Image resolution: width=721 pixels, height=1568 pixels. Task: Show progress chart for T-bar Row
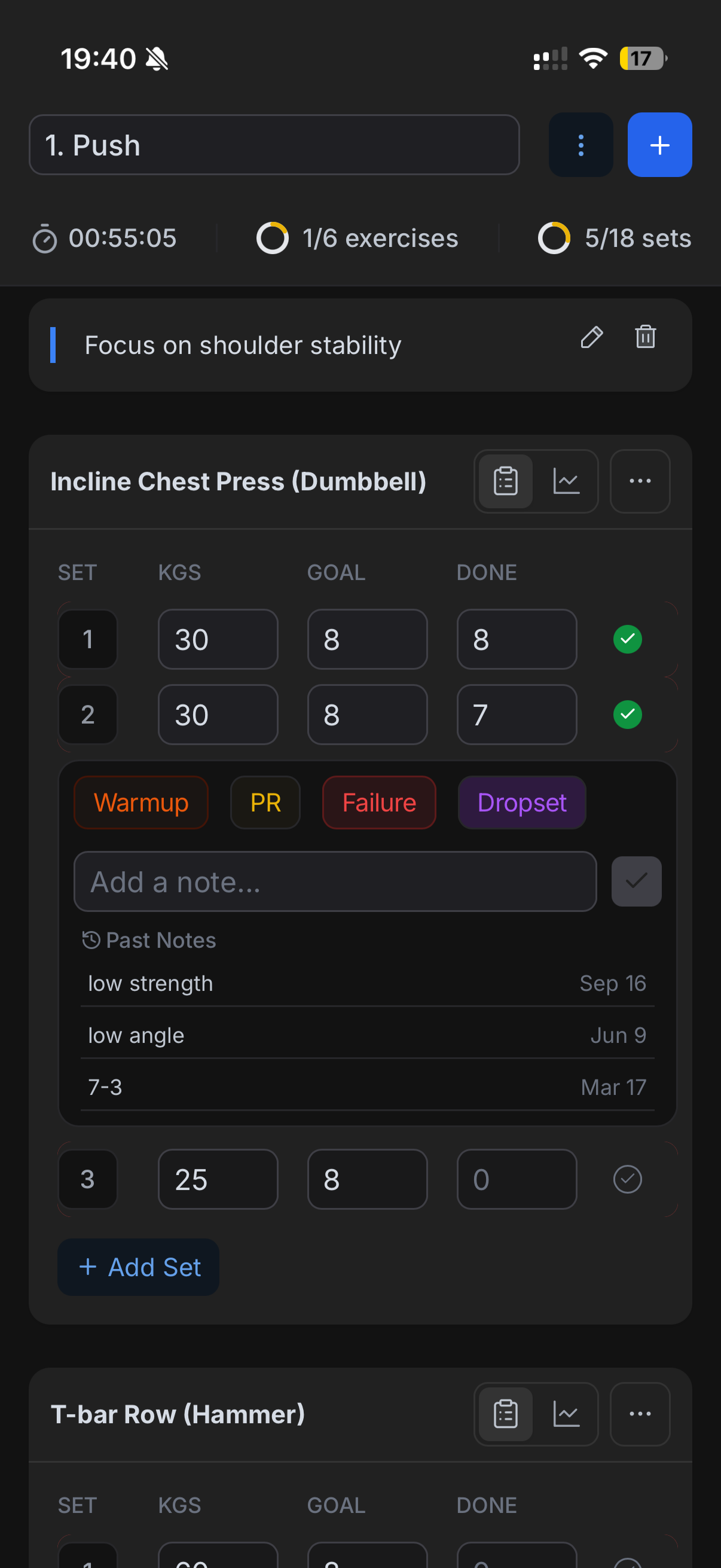click(566, 1414)
